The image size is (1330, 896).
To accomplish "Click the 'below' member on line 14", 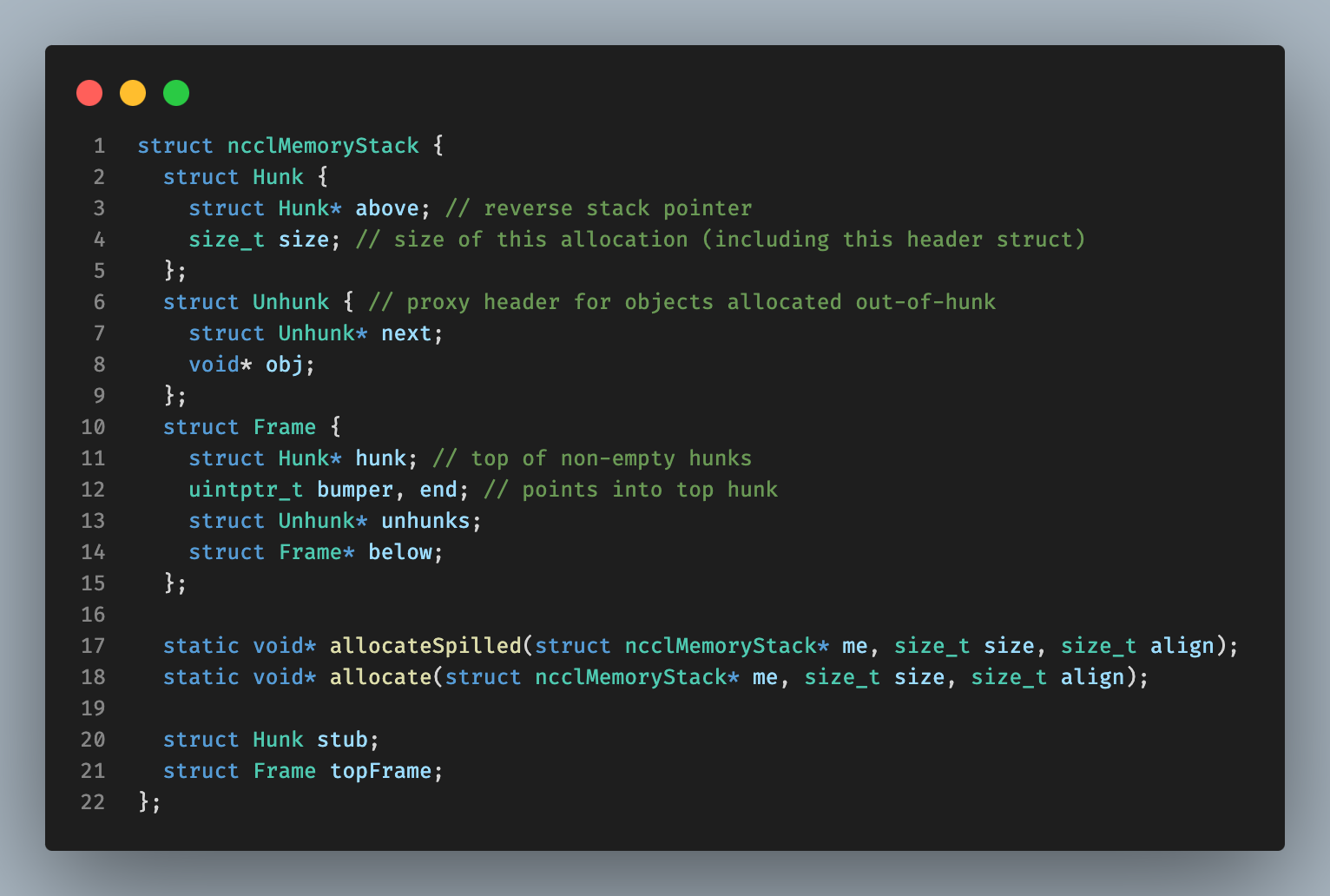I will pos(400,552).
